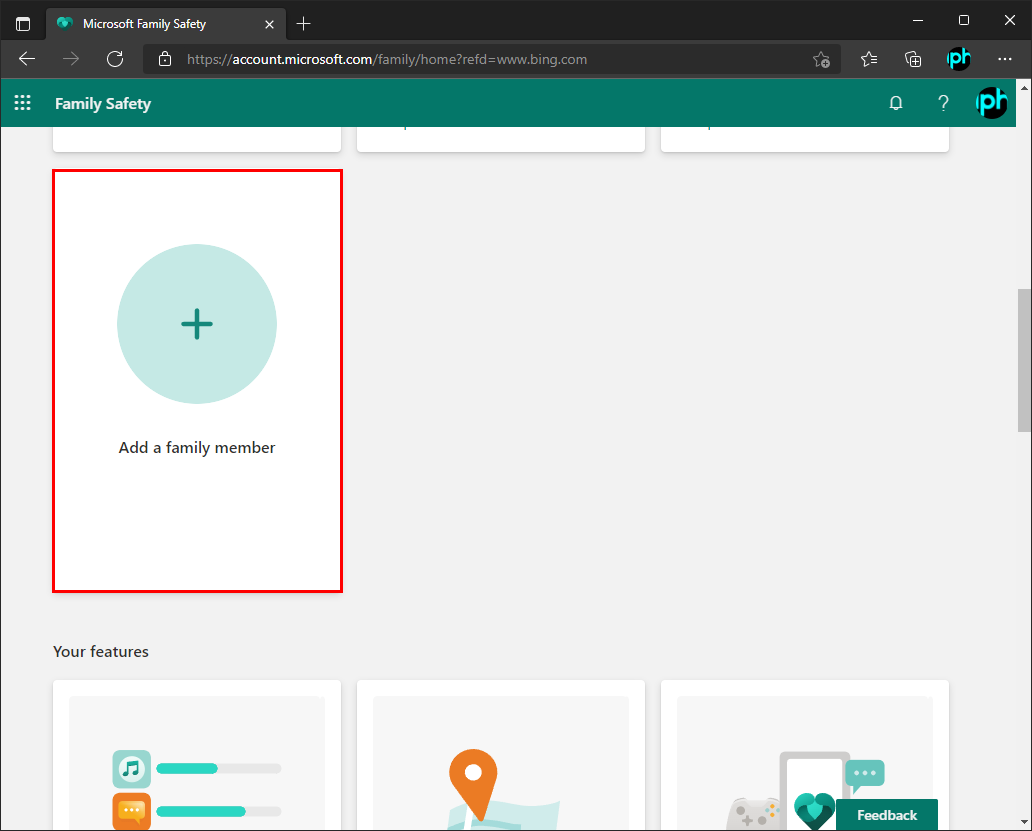This screenshot has width=1032, height=831.
Task: Maximize the browser window
Action: [964, 20]
